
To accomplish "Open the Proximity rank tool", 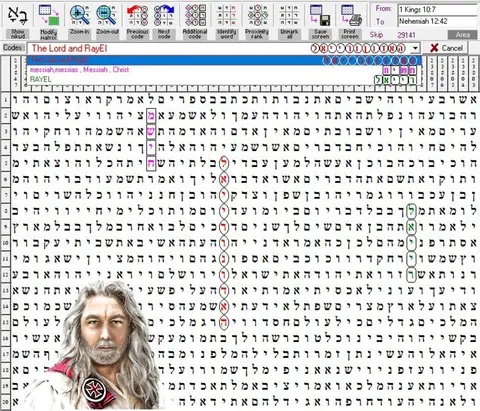I will (x=257, y=20).
